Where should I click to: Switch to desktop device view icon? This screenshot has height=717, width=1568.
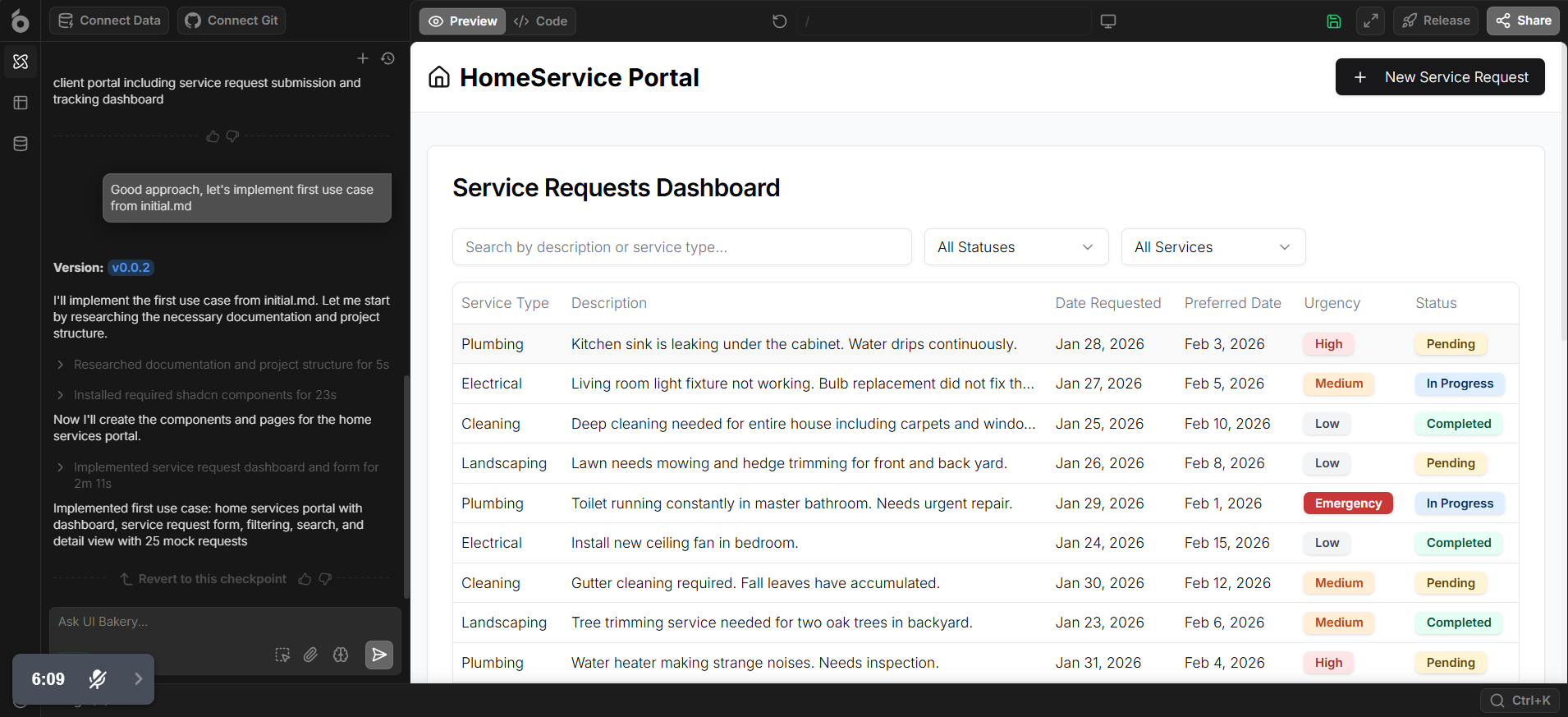(1108, 21)
